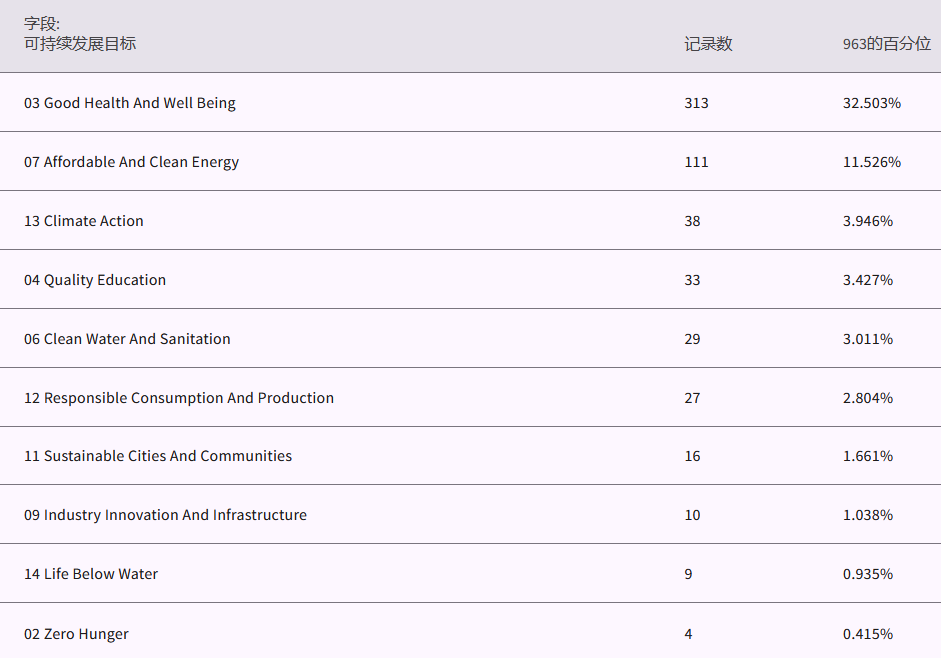Click the 3.427% percentage for Quality Education
The width and height of the screenshot is (941, 658).
pyautogui.click(x=867, y=280)
